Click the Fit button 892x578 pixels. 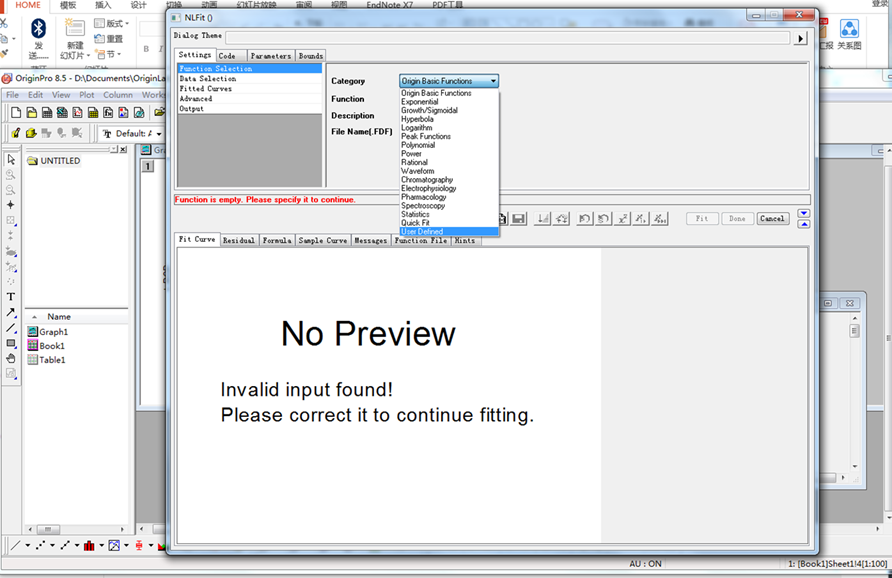(702, 218)
